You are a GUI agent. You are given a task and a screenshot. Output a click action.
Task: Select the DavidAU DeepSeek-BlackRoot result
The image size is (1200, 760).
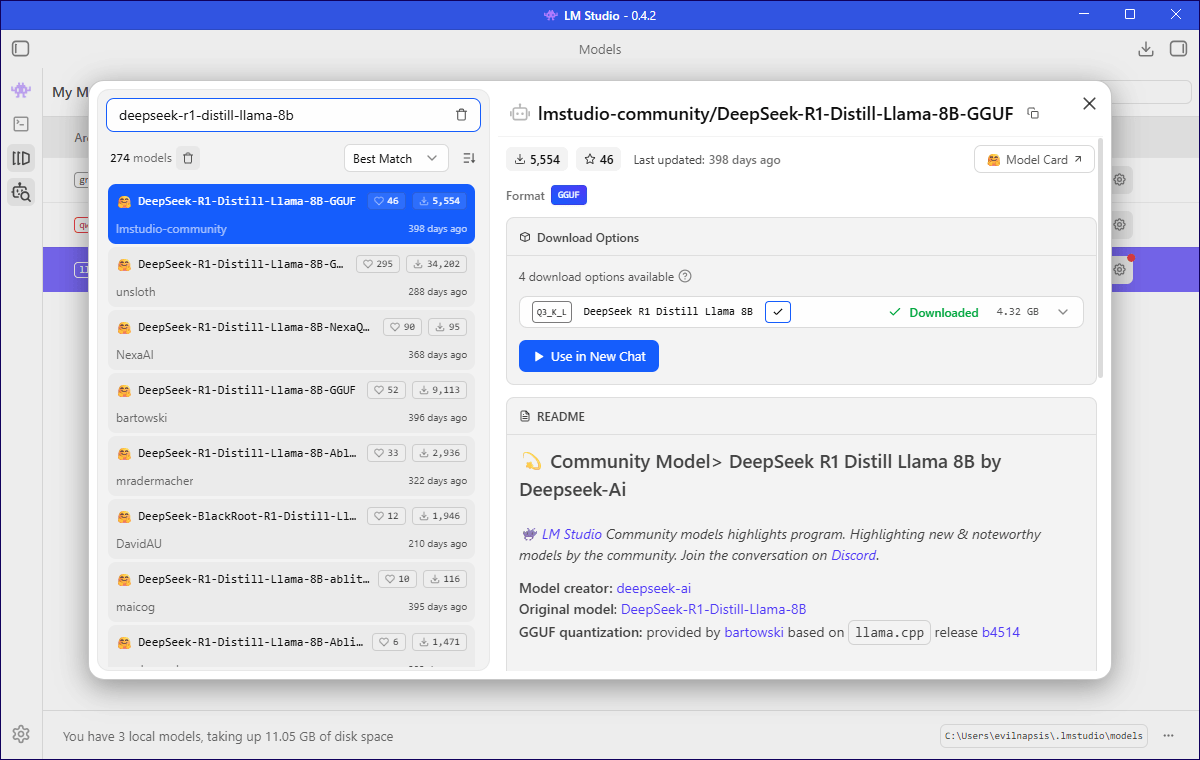point(291,529)
